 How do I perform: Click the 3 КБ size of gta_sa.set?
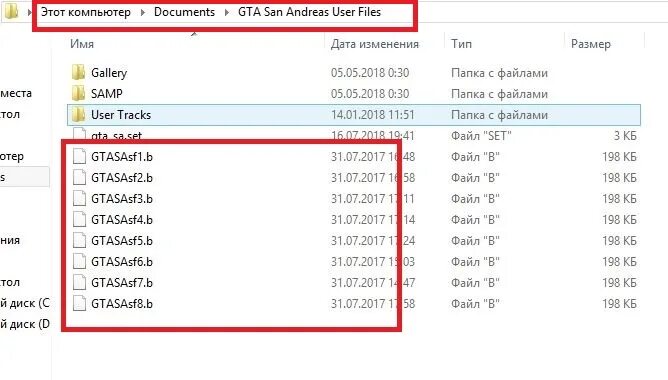(x=625, y=135)
